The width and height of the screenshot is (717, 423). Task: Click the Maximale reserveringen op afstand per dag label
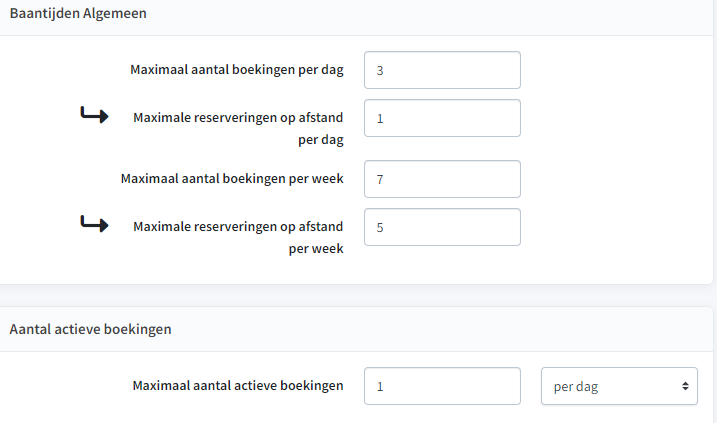pyautogui.click(x=238, y=129)
